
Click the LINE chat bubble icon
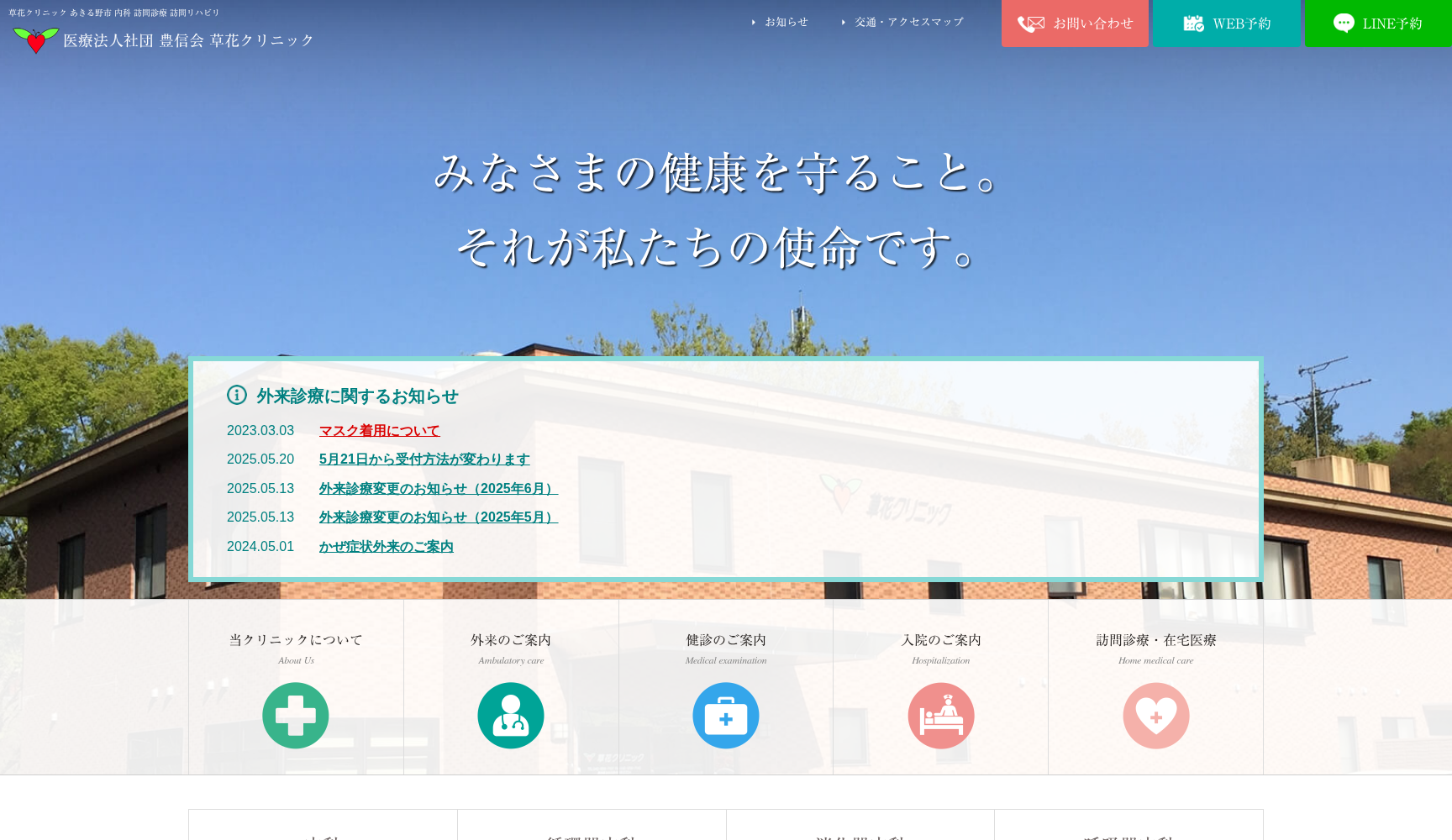click(1343, 24)
